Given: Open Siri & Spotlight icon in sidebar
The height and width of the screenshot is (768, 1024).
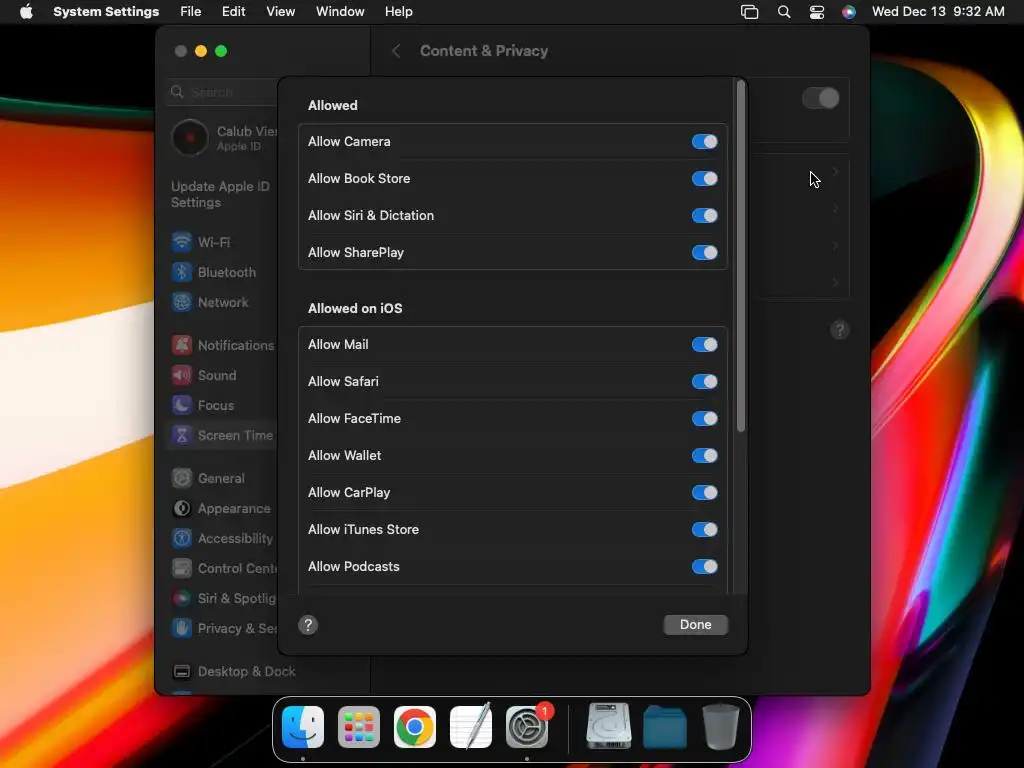Looking at the screenshot, I should [182, 598].
